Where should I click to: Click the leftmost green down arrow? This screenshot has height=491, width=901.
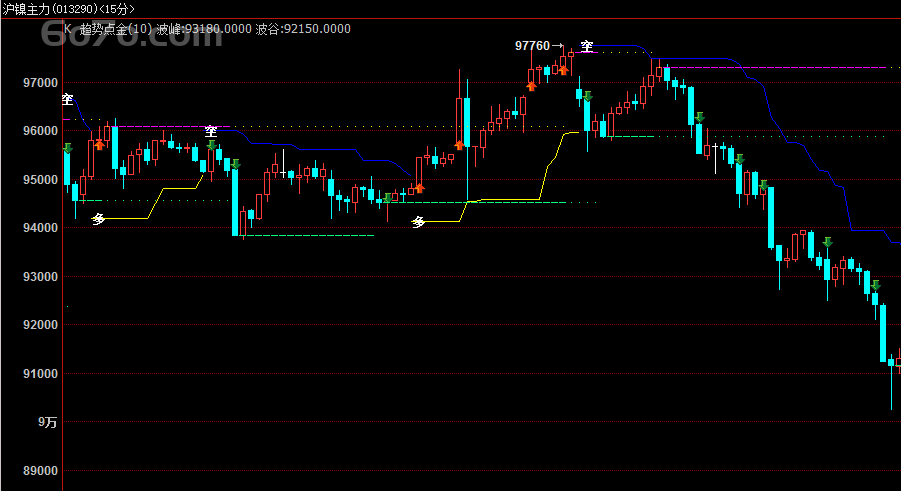[x=68, y=148]
